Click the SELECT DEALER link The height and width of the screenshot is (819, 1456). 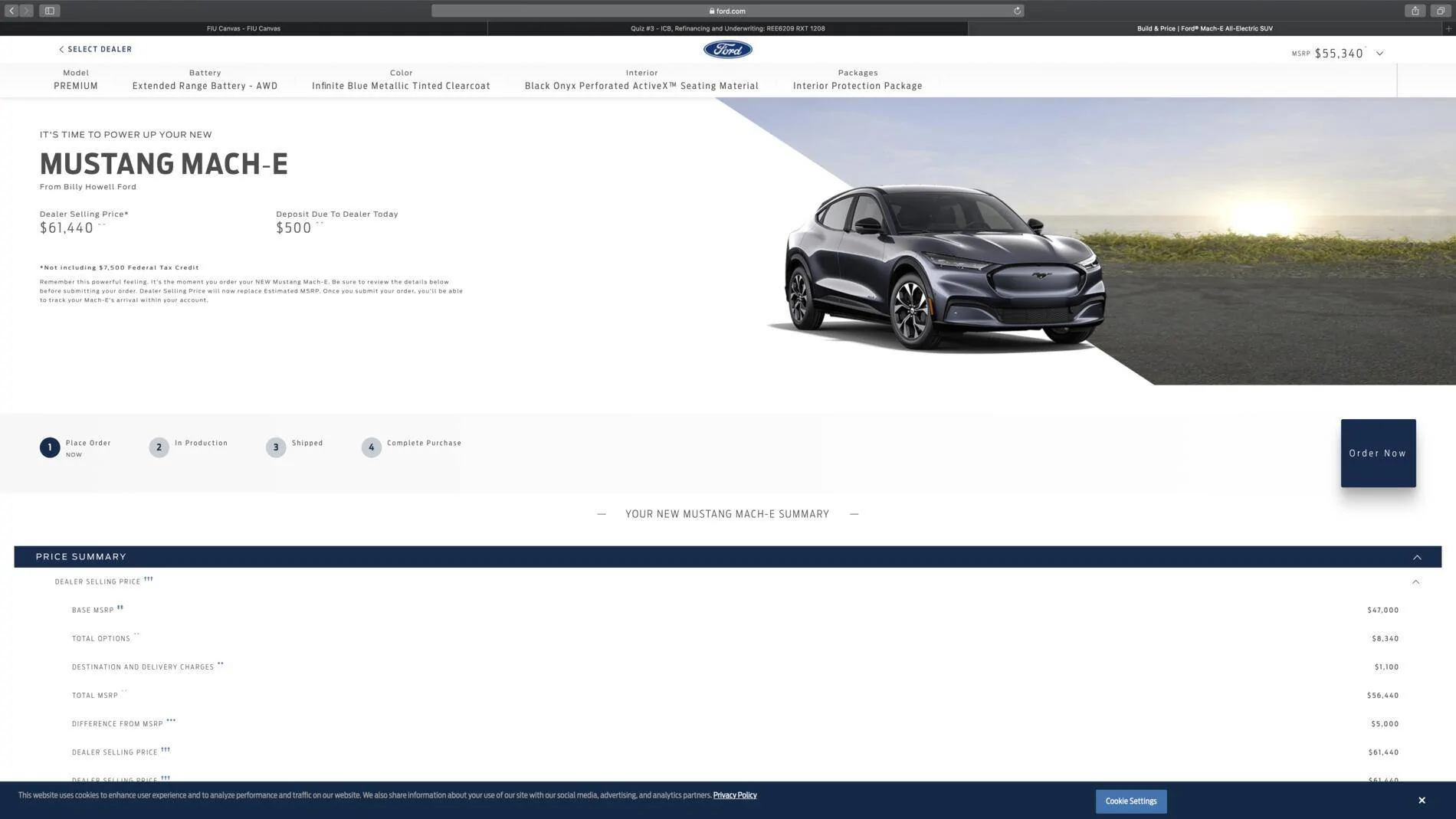tap(100, 49)
